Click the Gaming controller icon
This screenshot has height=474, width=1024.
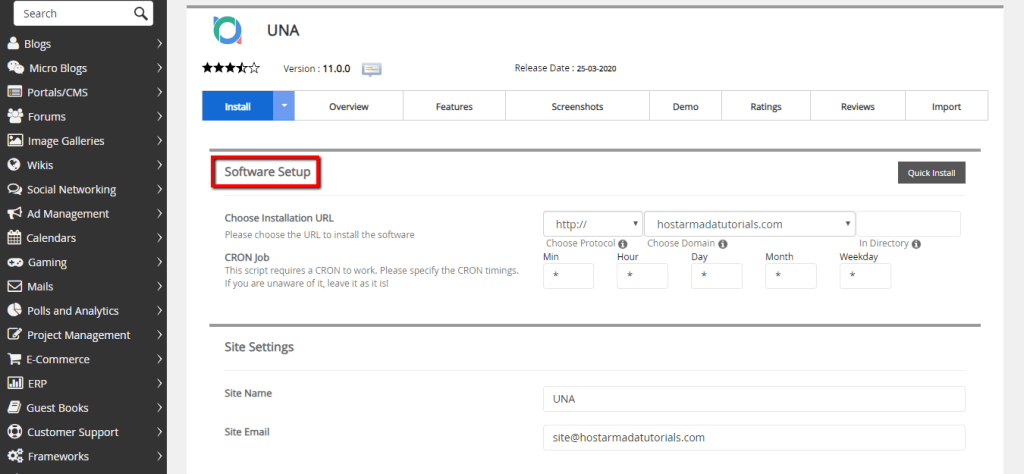[15, 262]
